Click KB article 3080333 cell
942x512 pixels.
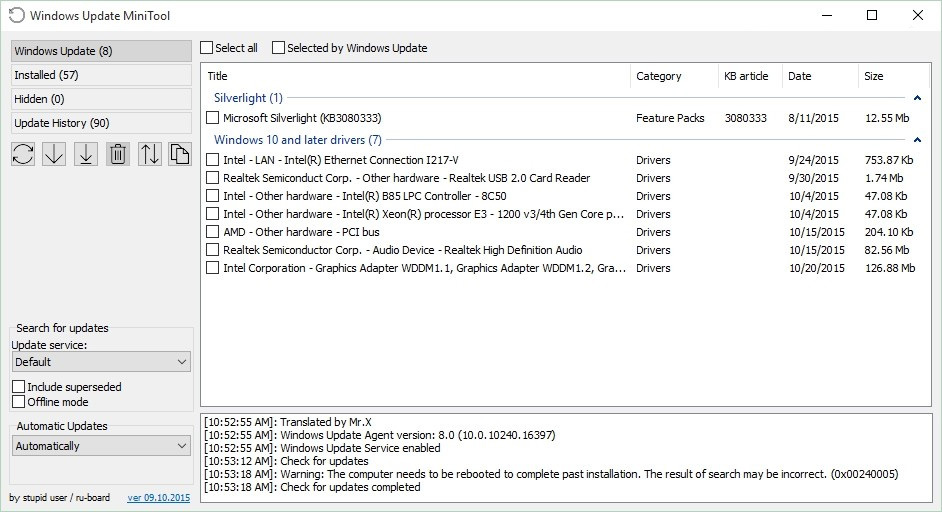pyautogui.click(x=746, y=118)
